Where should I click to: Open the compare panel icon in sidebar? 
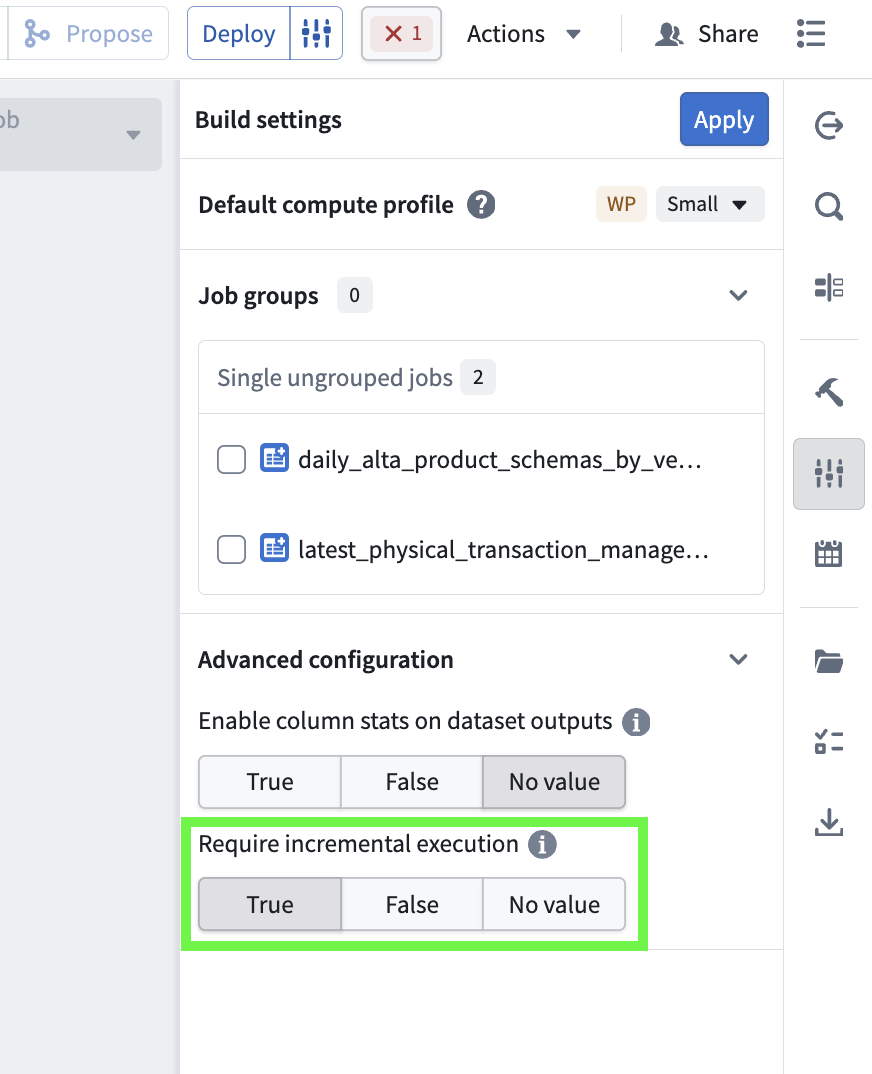828,287
